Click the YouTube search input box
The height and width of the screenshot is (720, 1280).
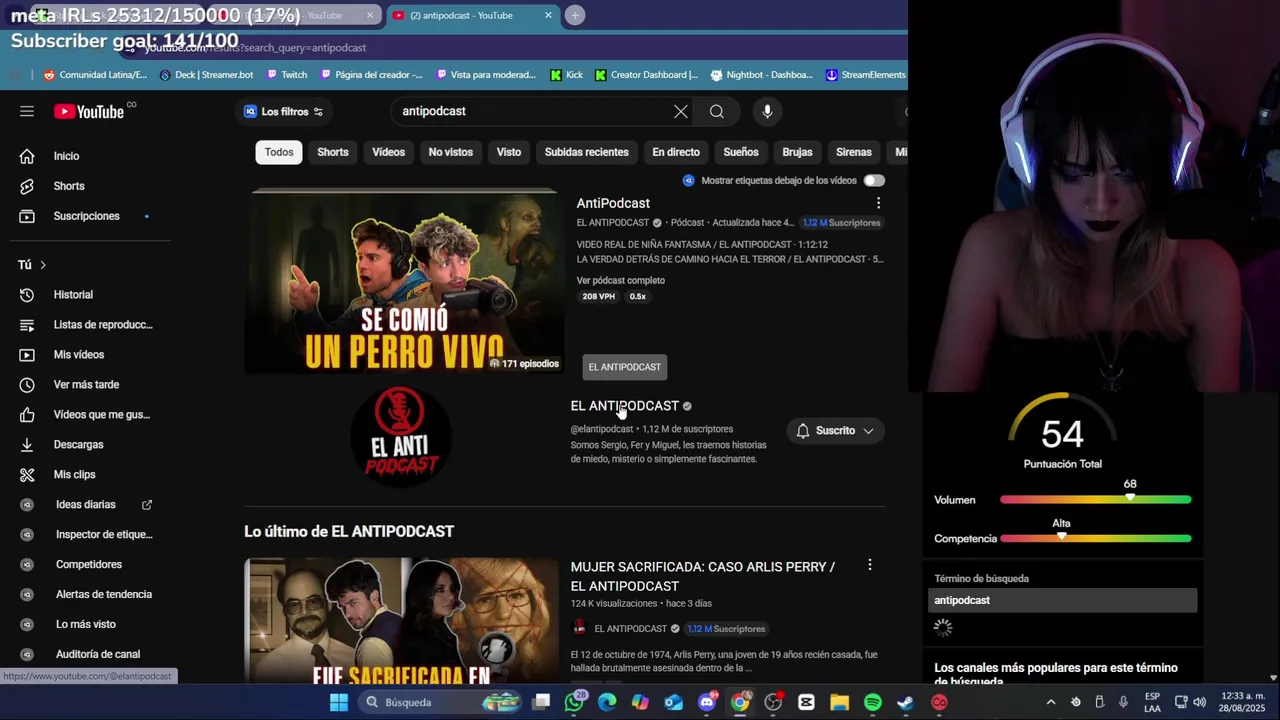[535, 111]
